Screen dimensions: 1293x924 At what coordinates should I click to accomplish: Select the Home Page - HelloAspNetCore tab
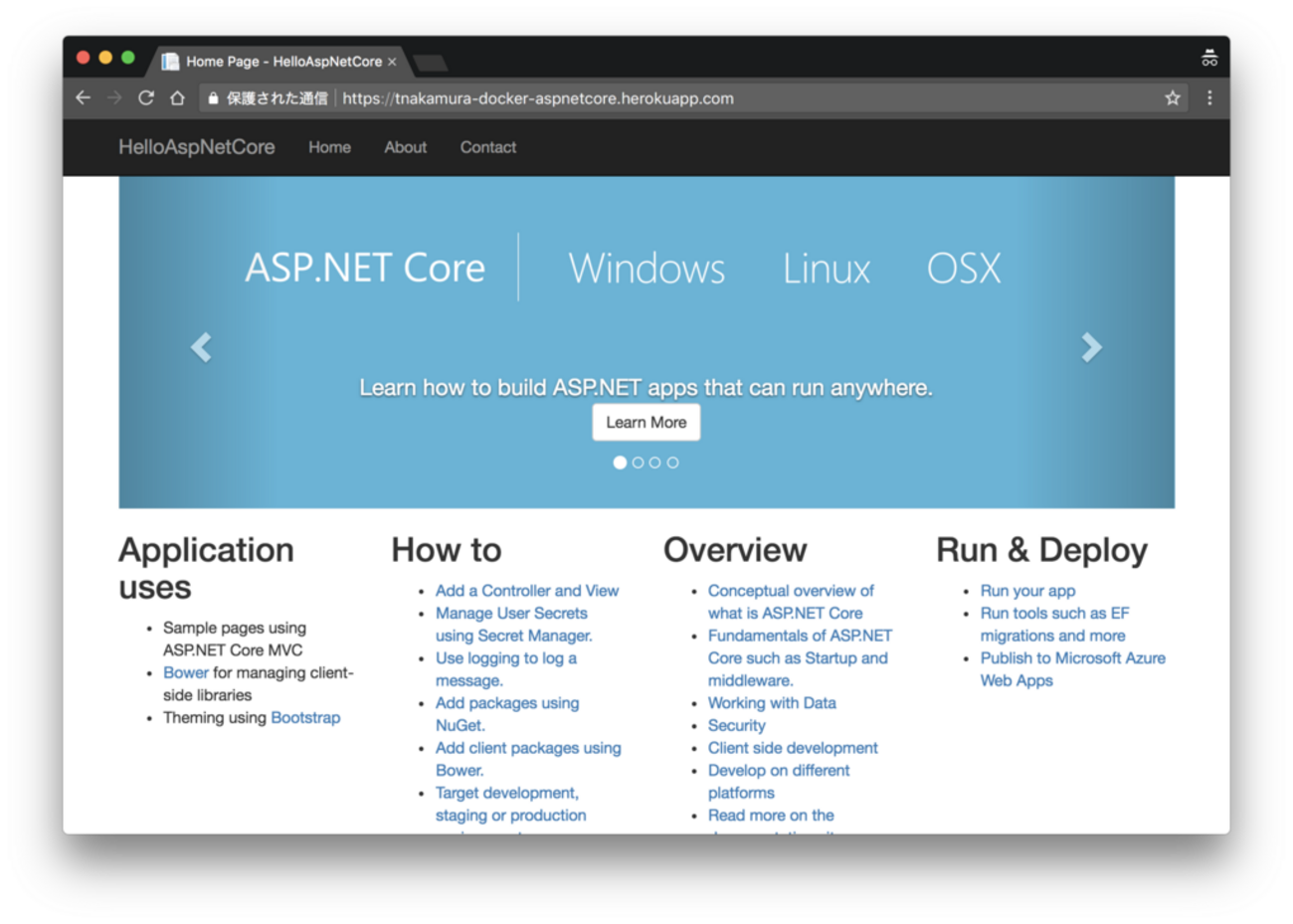278,62
